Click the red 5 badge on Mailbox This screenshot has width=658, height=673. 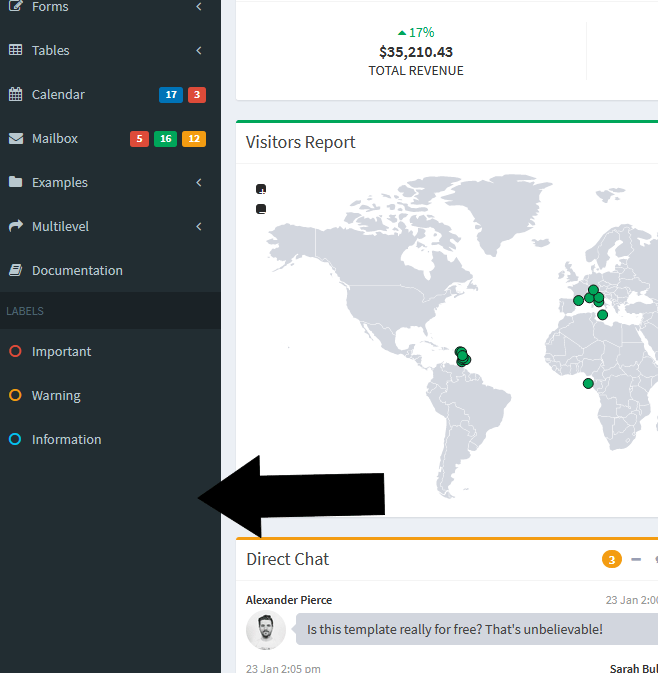pos(139,139)
